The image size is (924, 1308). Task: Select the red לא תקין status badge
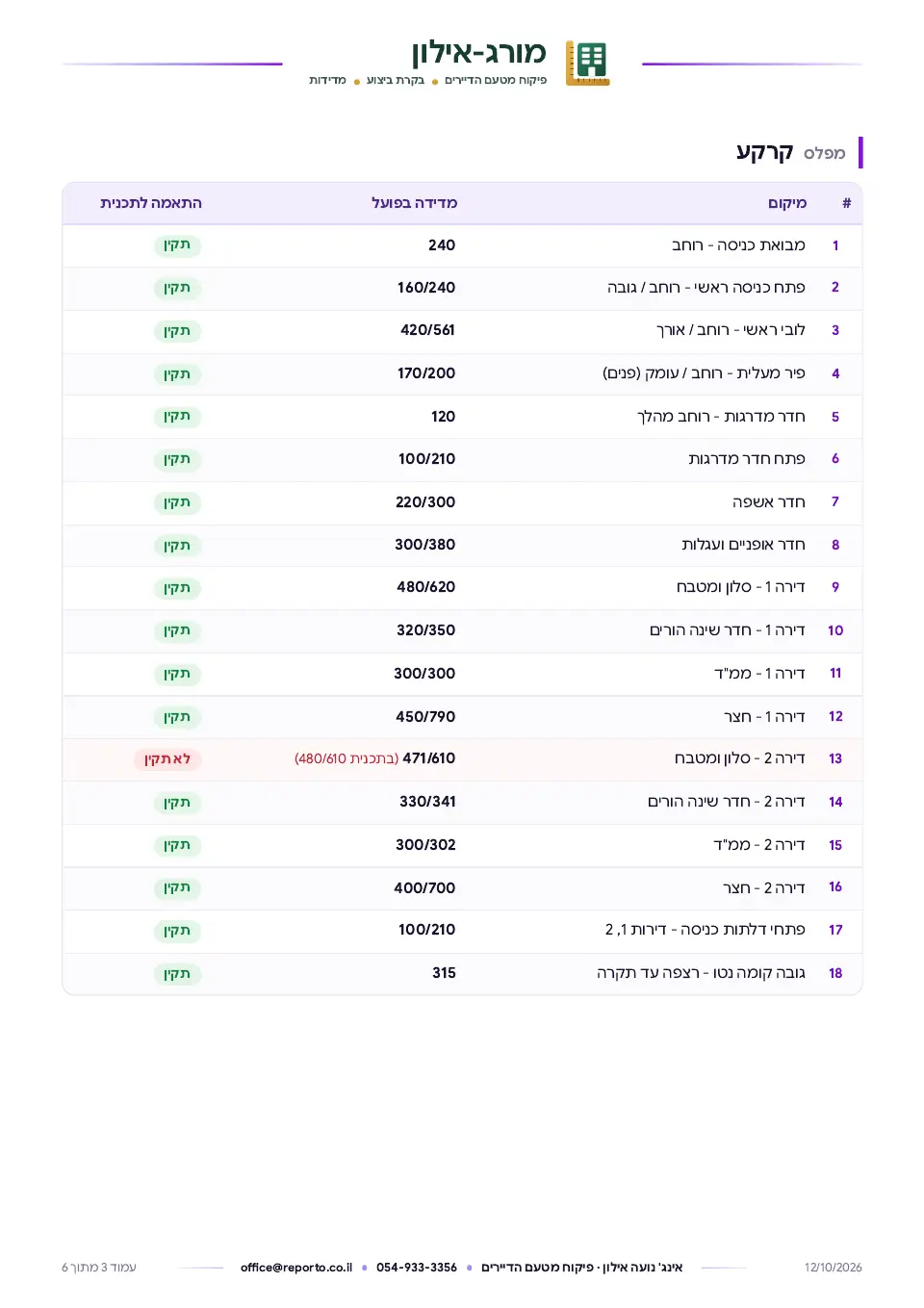coord(167,759)
